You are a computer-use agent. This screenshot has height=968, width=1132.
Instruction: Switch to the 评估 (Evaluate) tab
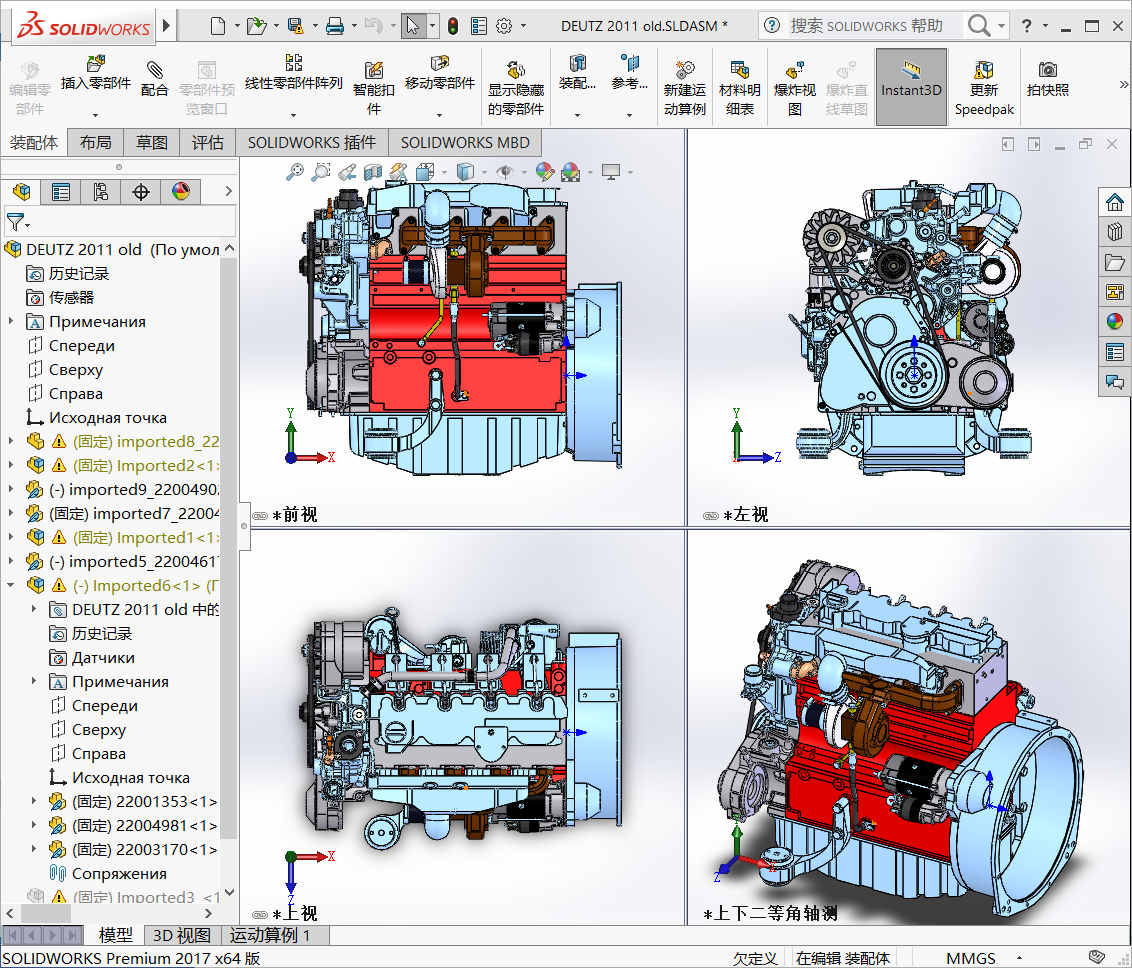[208, 143]
